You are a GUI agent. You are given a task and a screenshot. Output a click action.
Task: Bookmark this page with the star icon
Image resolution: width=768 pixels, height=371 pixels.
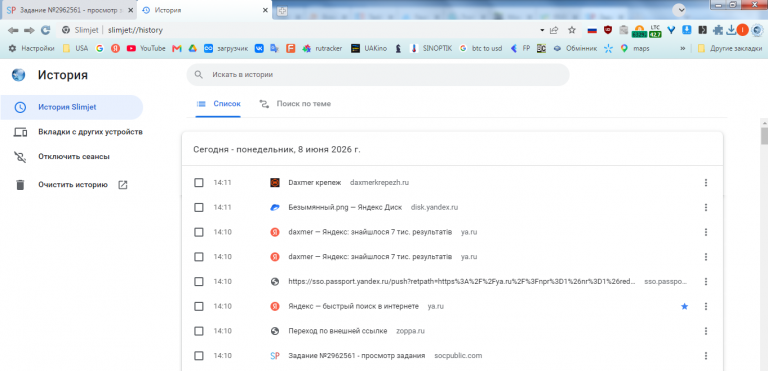click(x=572, y=30)
